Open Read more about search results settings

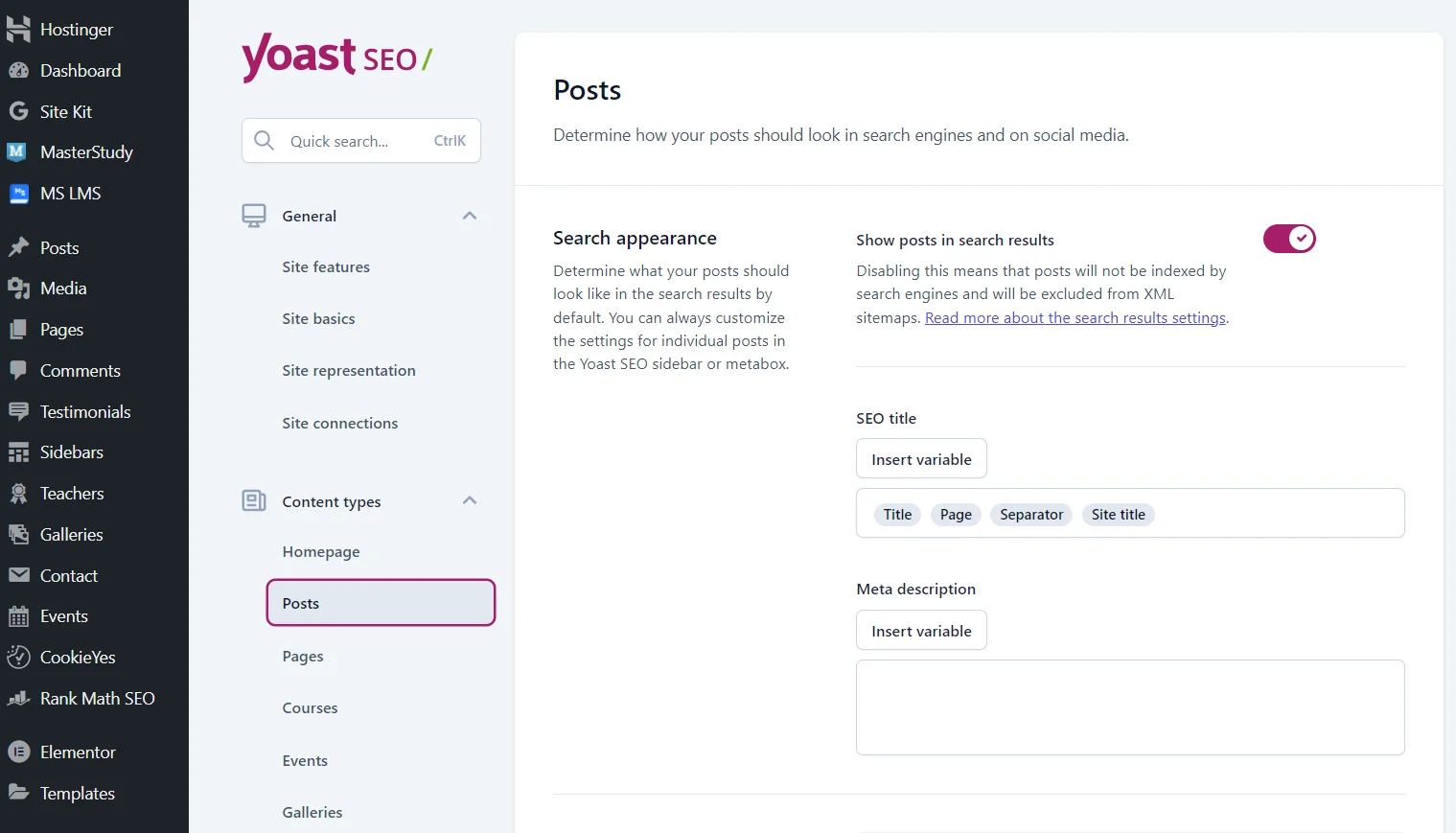(x=1075, y=318)
